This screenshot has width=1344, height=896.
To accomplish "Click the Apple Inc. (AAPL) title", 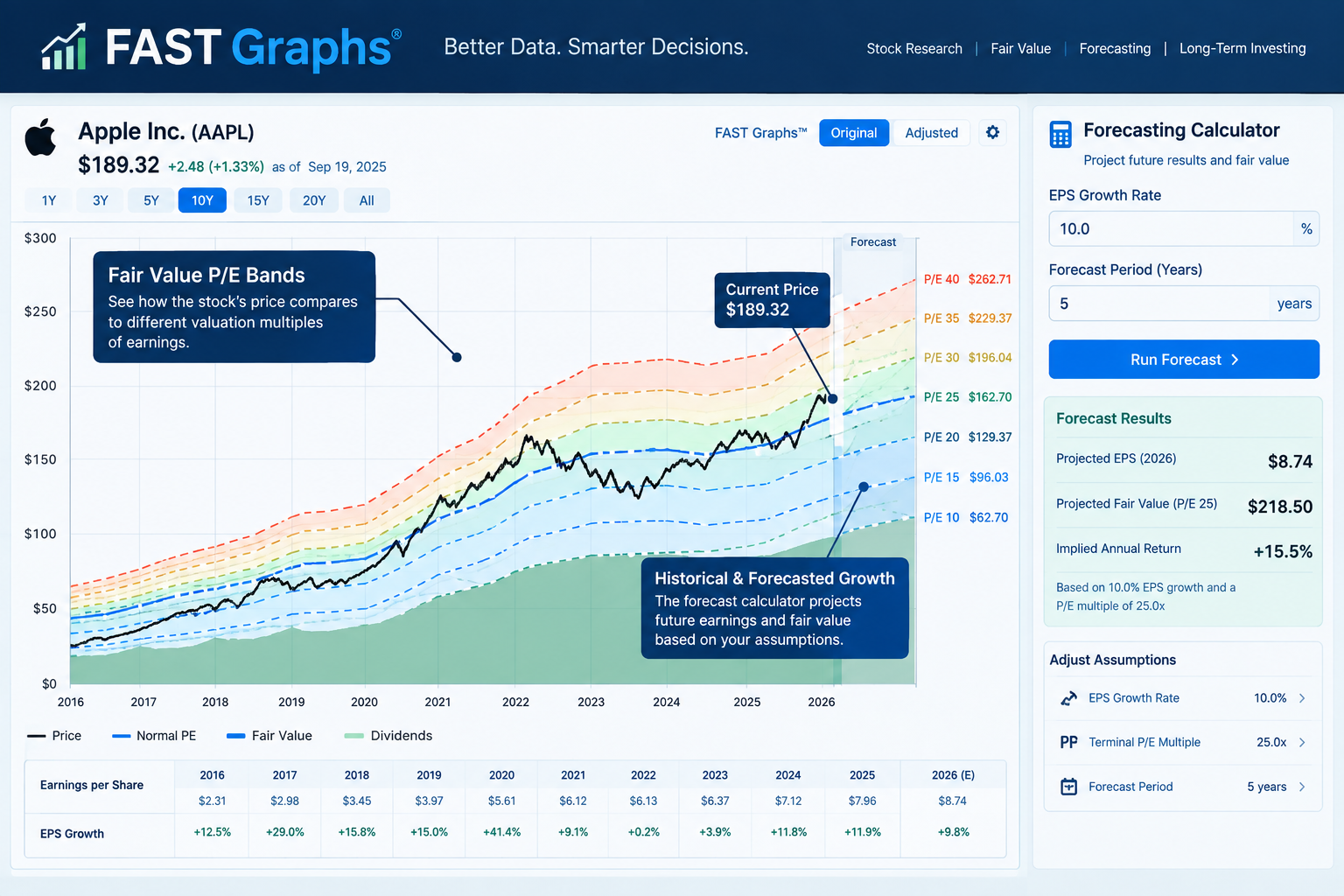I will [x=166, y=132].
